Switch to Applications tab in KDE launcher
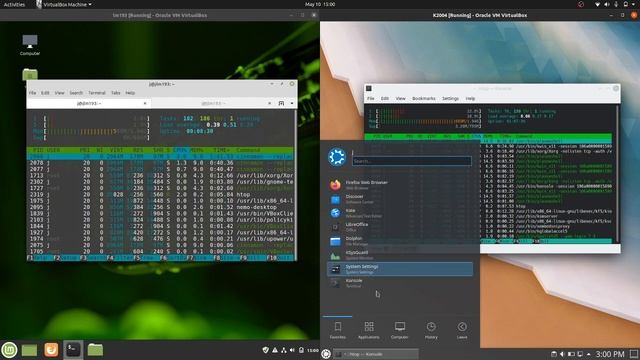 [369, 330]
